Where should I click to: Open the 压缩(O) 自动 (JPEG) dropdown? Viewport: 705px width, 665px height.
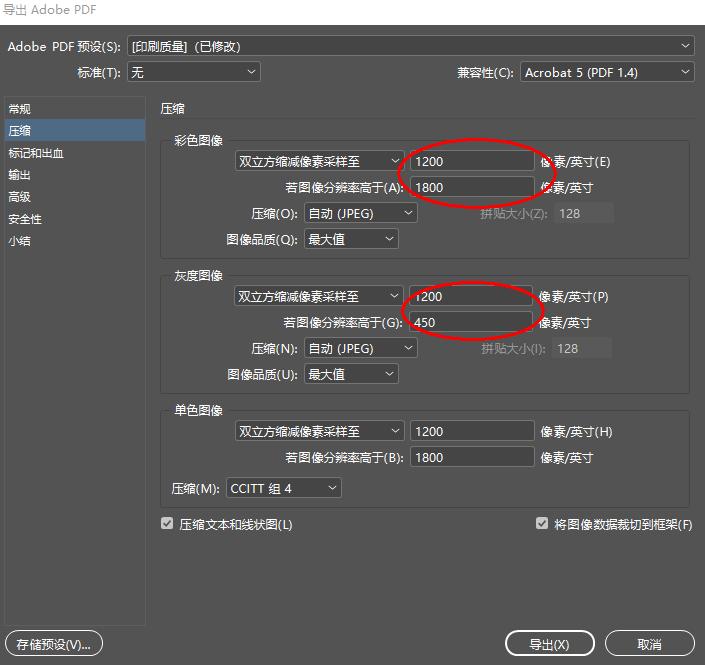(x=361, y=213)
